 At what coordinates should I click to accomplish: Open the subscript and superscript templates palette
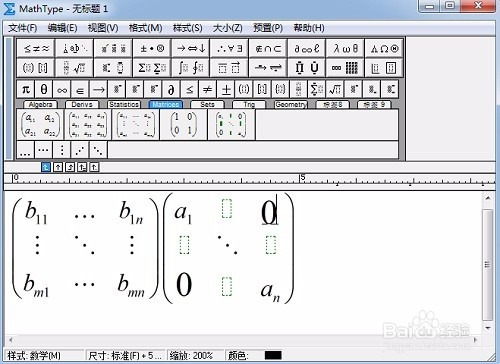[113, 68]
